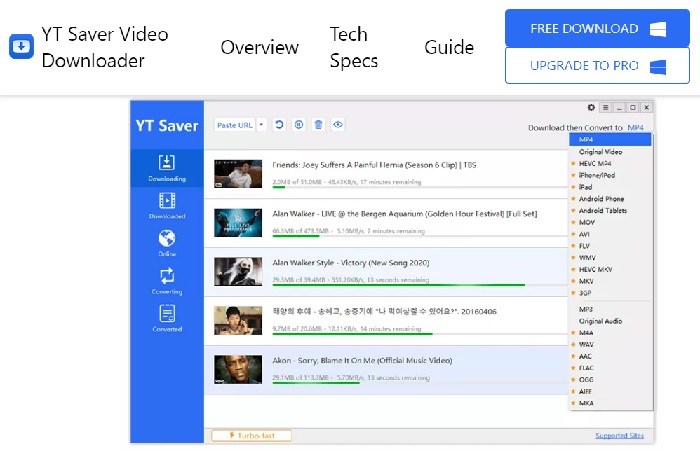This screenshot has width=700, height=451.
Task: Click the pause all downloads icon
Action: tap(299, 125)
